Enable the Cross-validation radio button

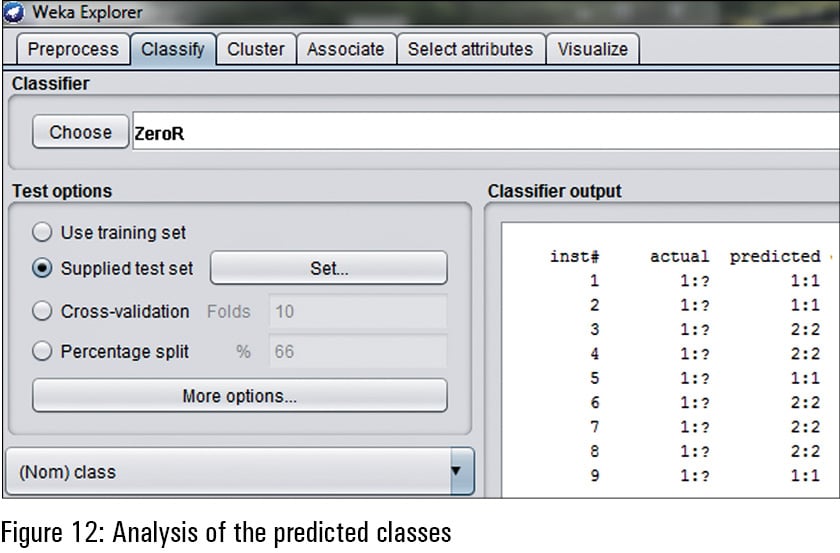pyautogui.click(x=42, y=311)
